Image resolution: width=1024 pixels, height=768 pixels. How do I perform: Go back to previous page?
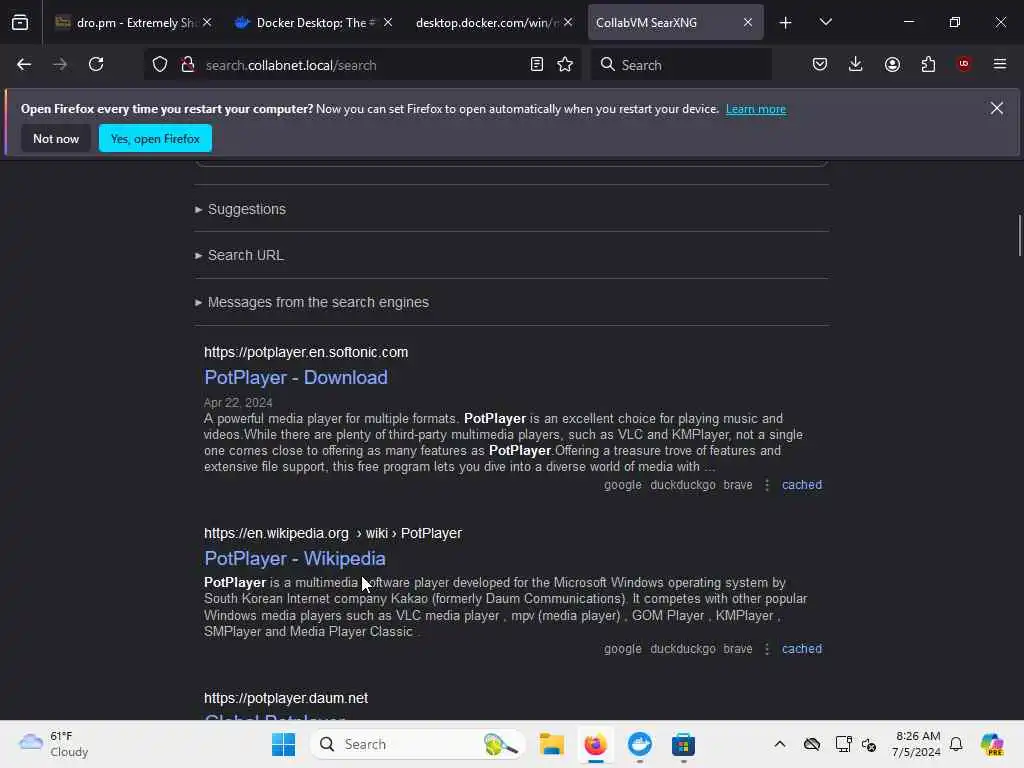click(24, 64)
